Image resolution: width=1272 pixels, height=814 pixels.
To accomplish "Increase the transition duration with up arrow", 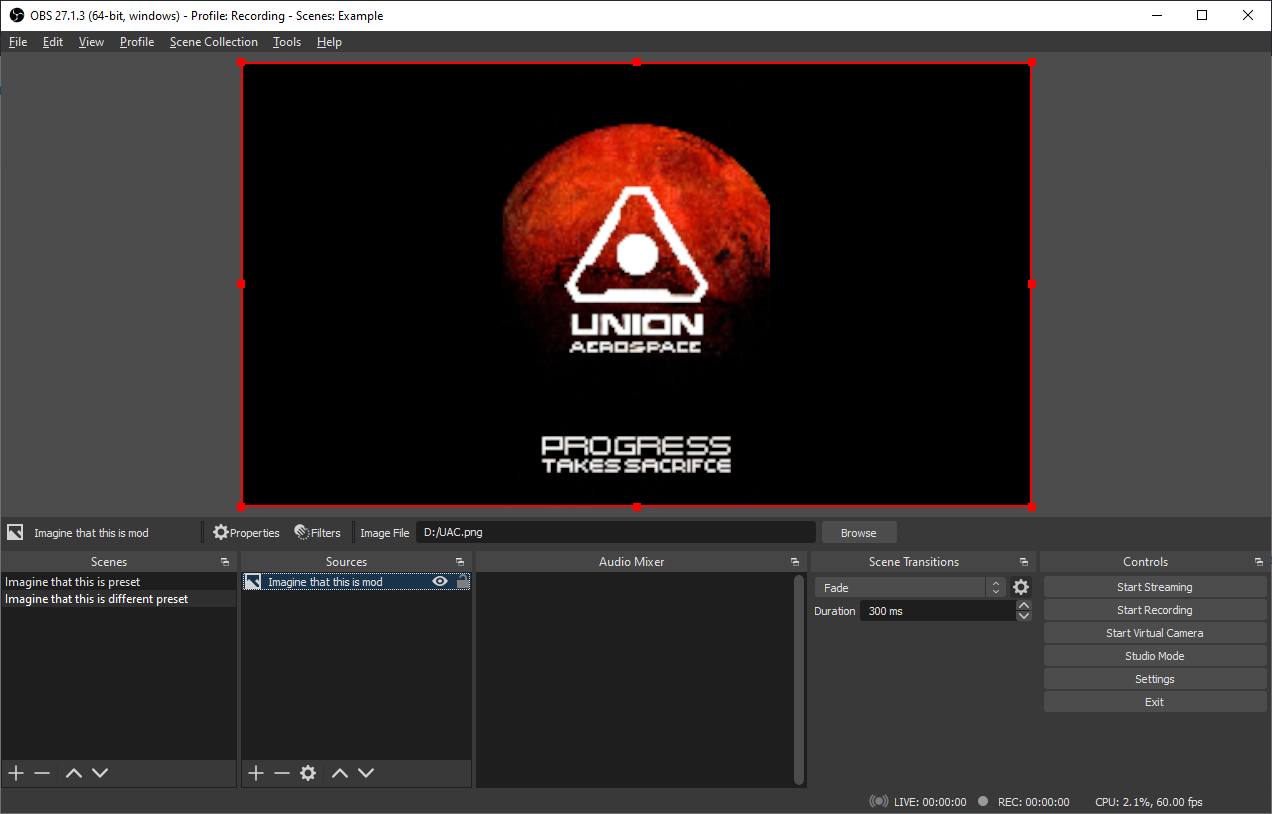I will click(x=1024, y=605).
